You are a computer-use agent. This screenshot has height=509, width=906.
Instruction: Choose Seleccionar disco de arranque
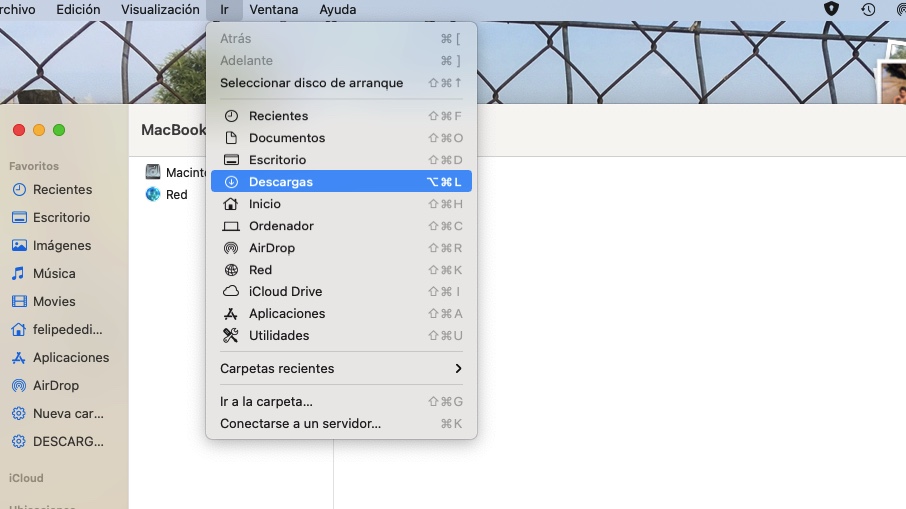[x=341, y=83]
